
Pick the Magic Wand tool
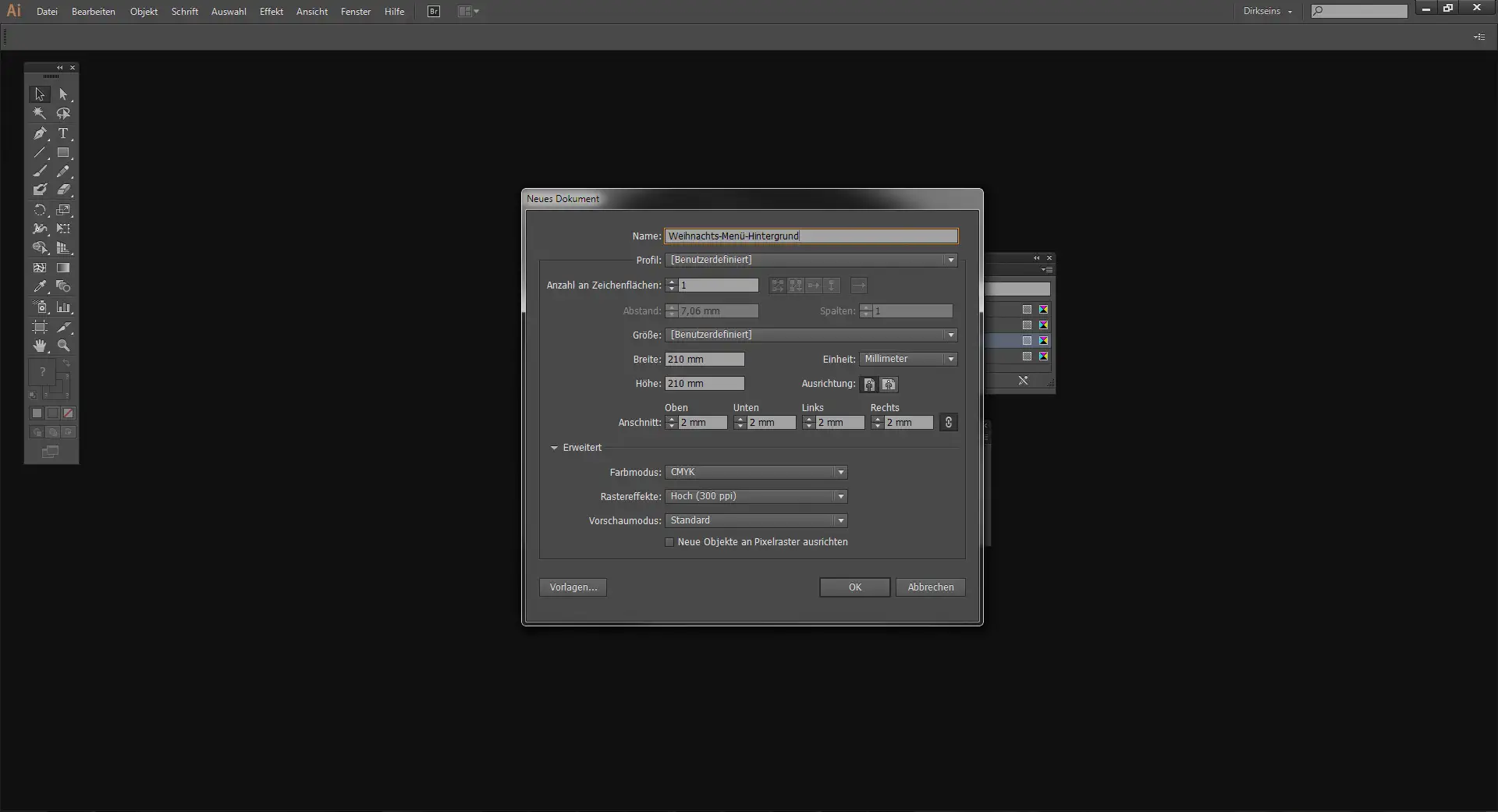pyautogui.click(x=40, y=114)
